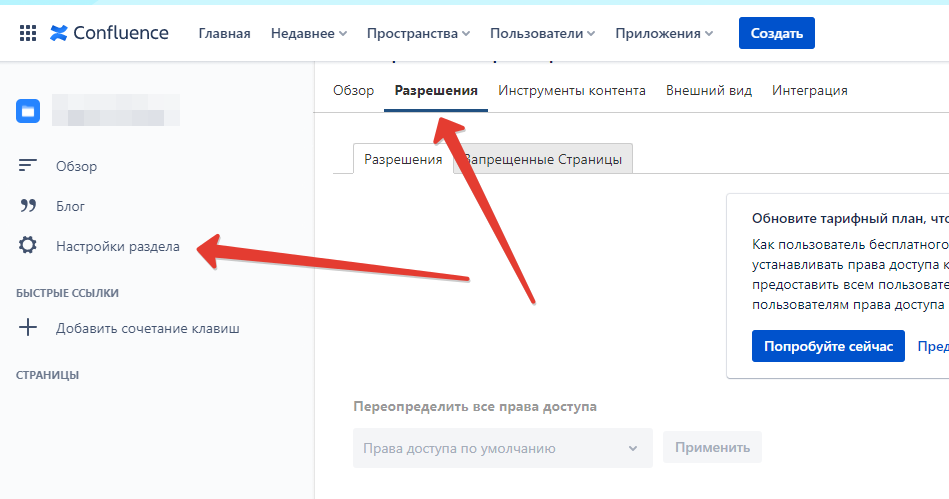Expand the Недавнее dropdown menu

pyautogui.click(x=308, y=33)
